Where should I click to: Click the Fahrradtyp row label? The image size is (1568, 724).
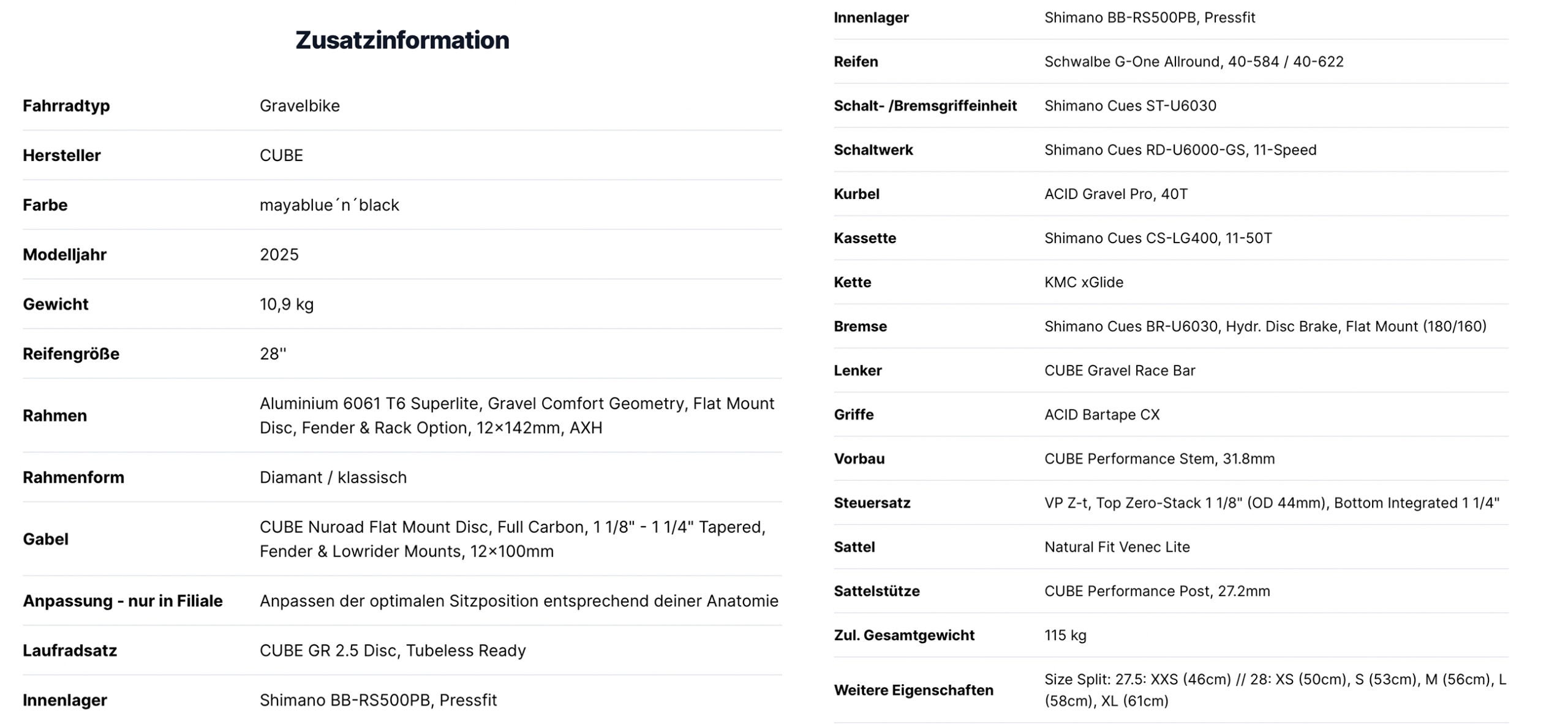tap(66, 105)
